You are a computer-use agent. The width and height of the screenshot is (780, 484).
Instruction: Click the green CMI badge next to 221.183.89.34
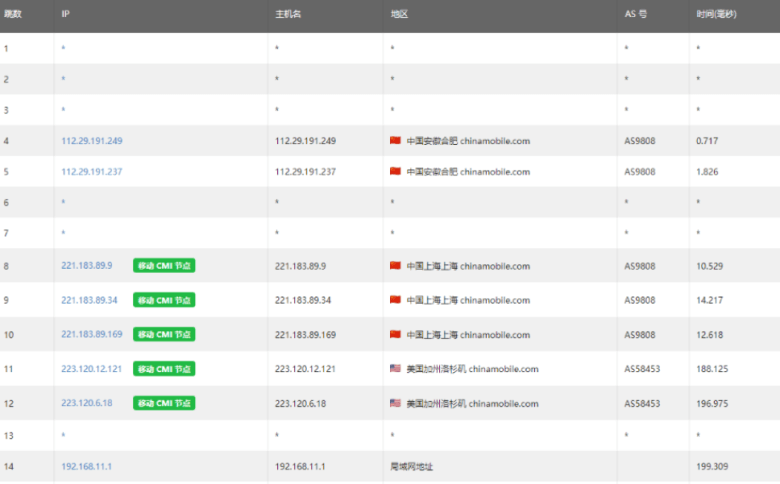164,300
